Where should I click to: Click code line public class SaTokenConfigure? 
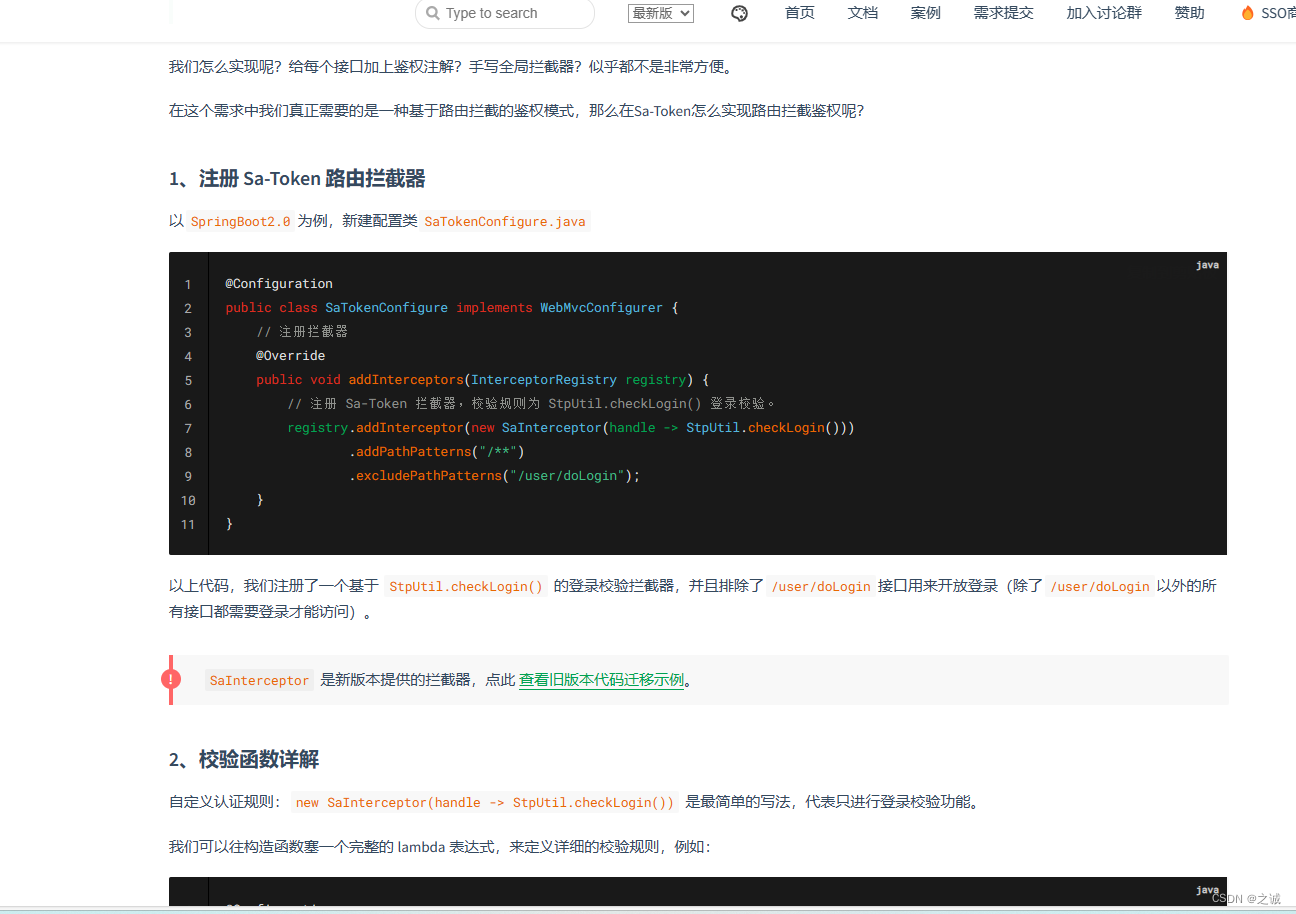click(x=452, y=308)
